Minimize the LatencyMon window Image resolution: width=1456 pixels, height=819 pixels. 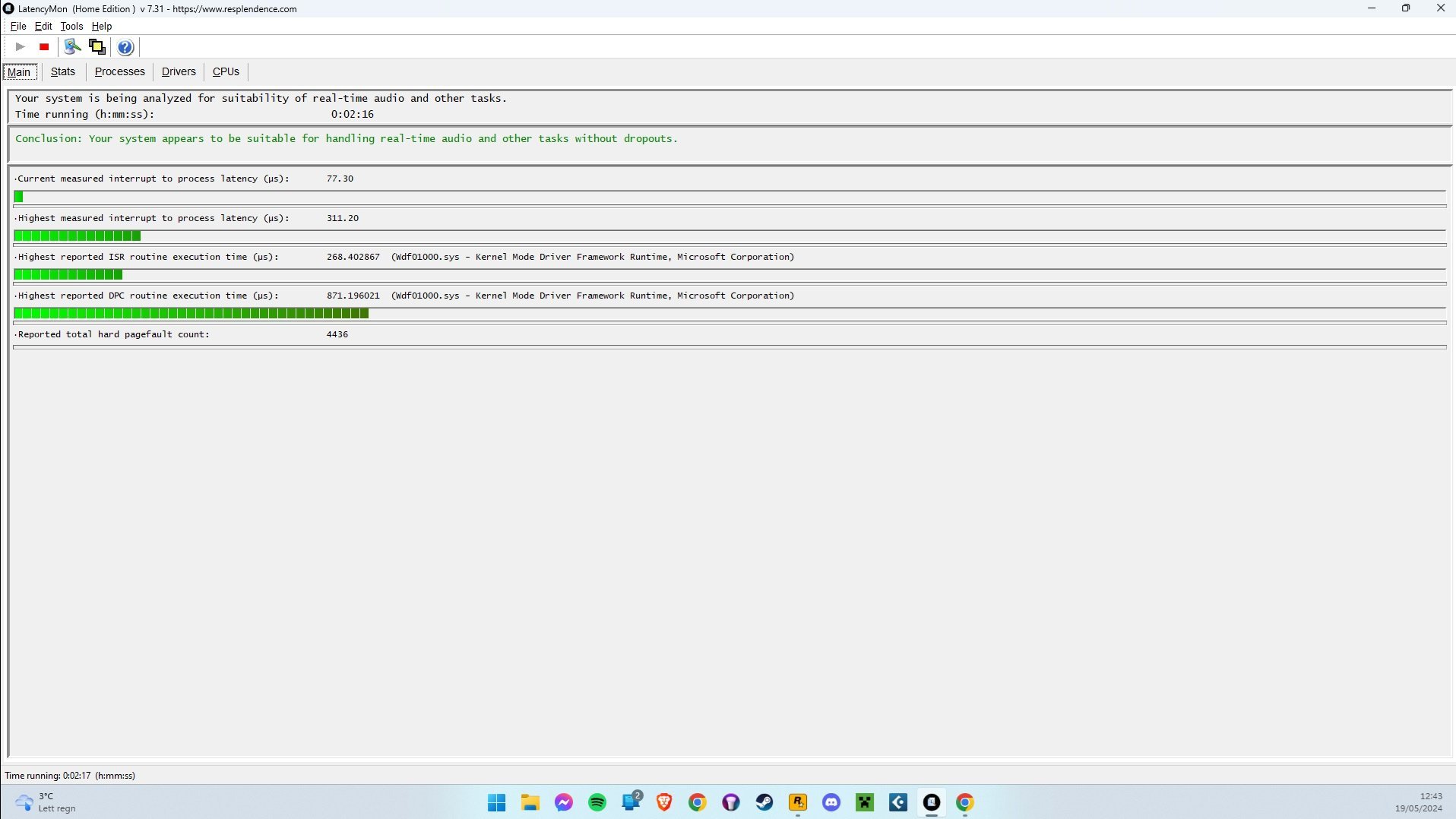click(1372, 8)
